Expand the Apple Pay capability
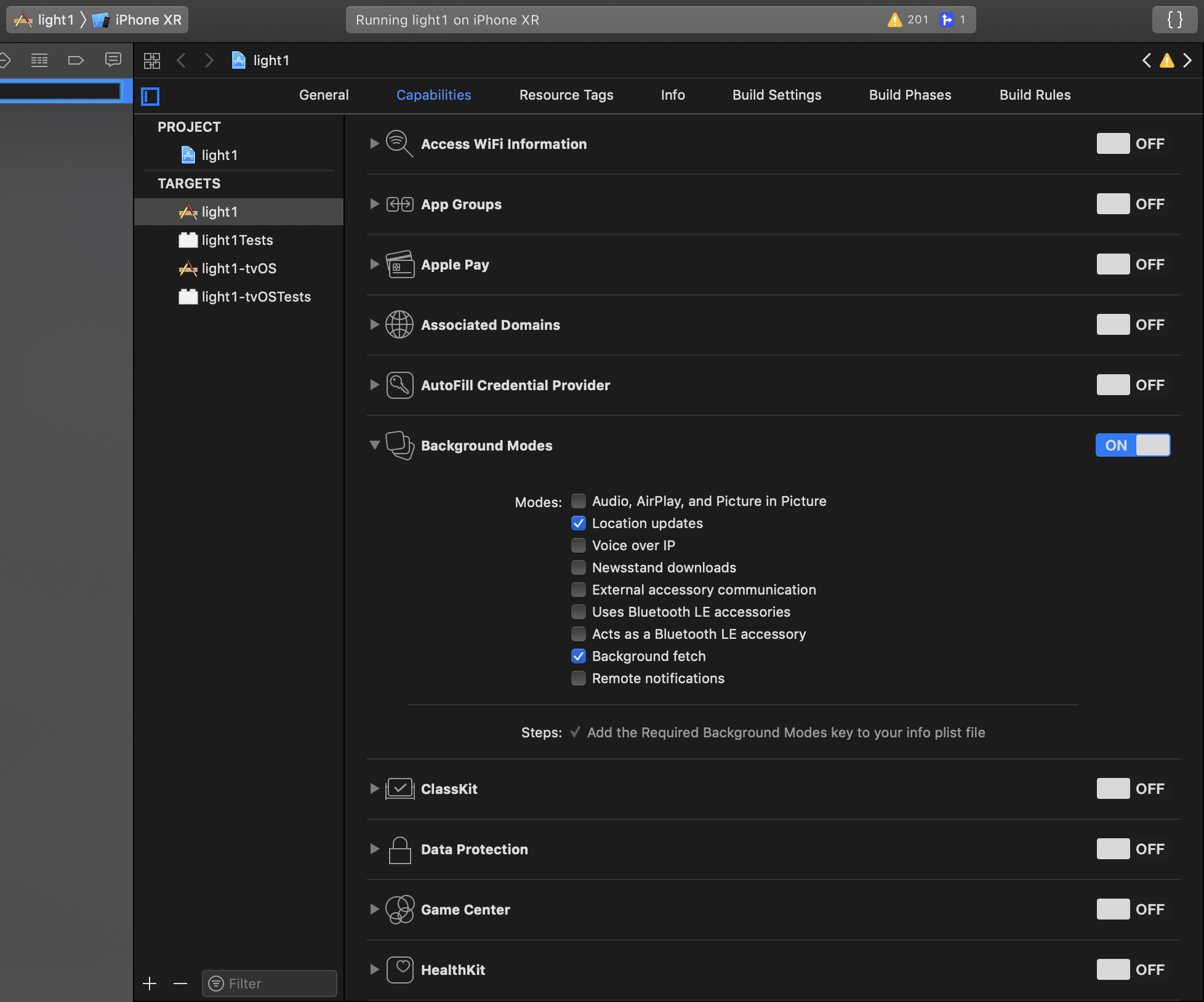Viewport: 1204px width, 1002px height. coord(374,265)
